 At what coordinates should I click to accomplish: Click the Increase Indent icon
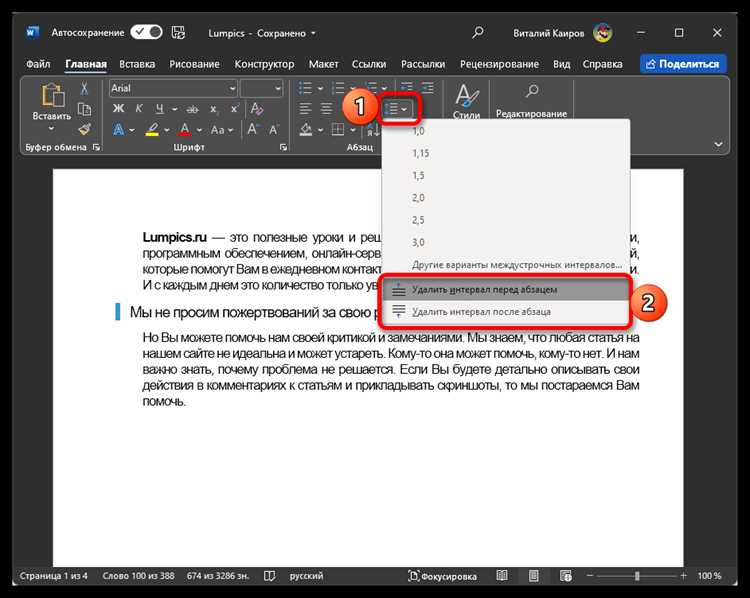coord(427,88)
